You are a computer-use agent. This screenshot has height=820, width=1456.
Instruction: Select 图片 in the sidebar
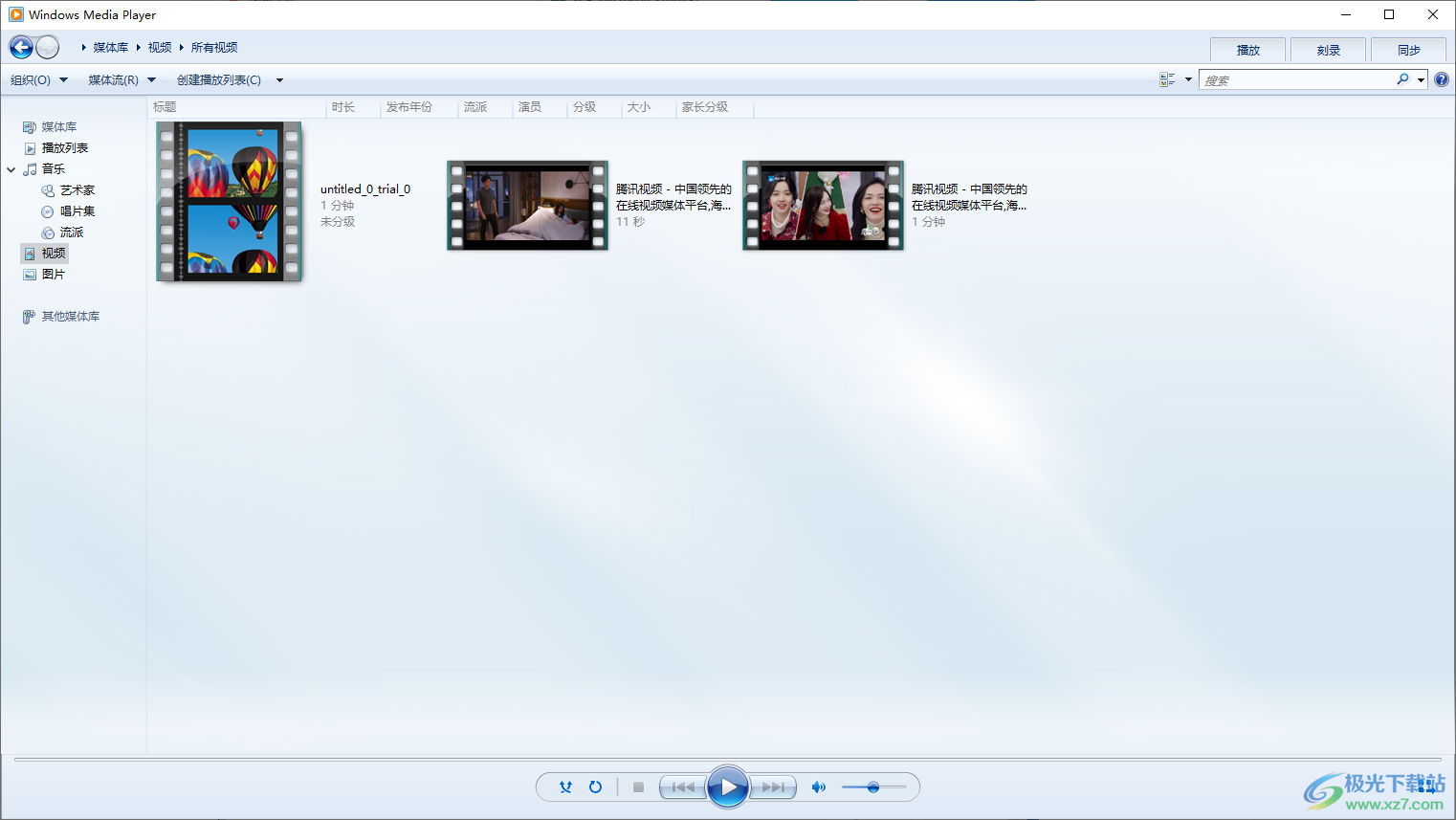54,274
